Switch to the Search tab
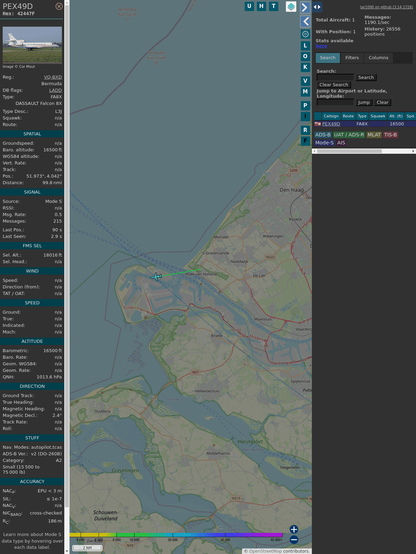The width and height of the screenshot is (416, 554). 328,58
